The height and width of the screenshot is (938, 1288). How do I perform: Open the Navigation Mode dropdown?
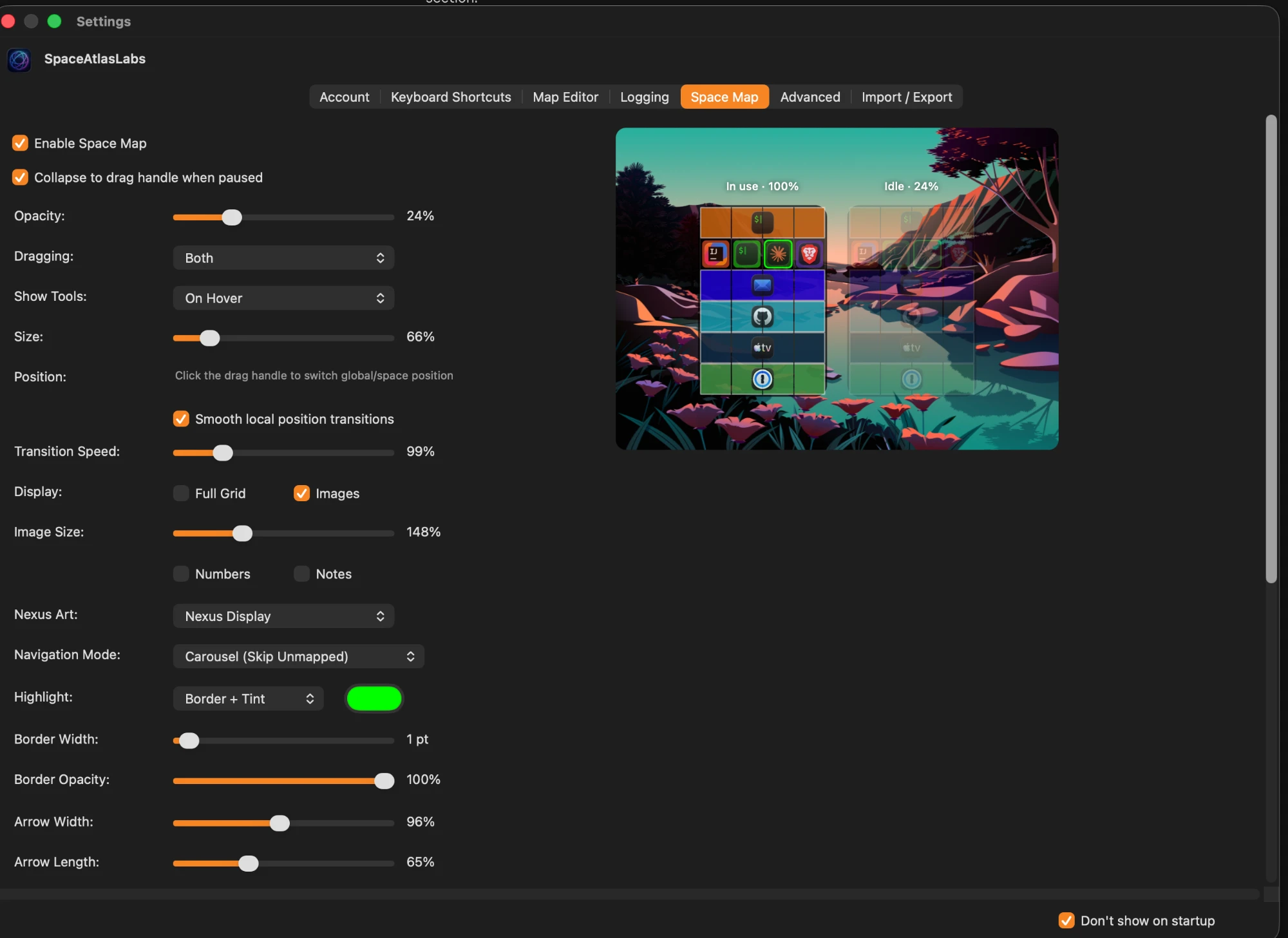click(298, 656)
